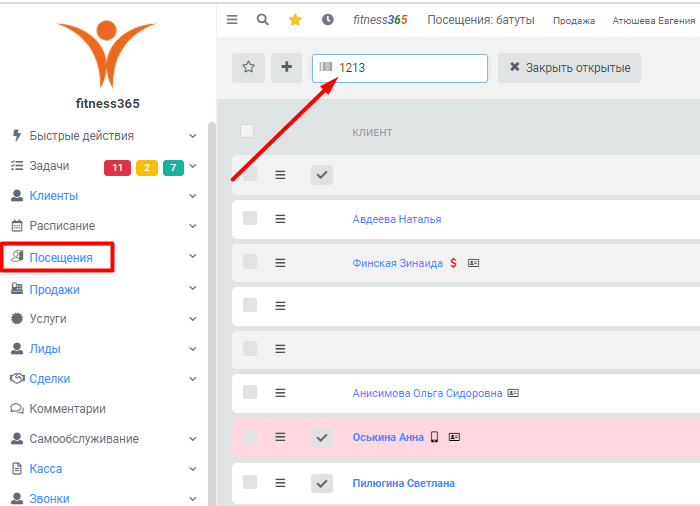Click the fitness365 orange logo
700x506 pixels.
tap(106, 54)
